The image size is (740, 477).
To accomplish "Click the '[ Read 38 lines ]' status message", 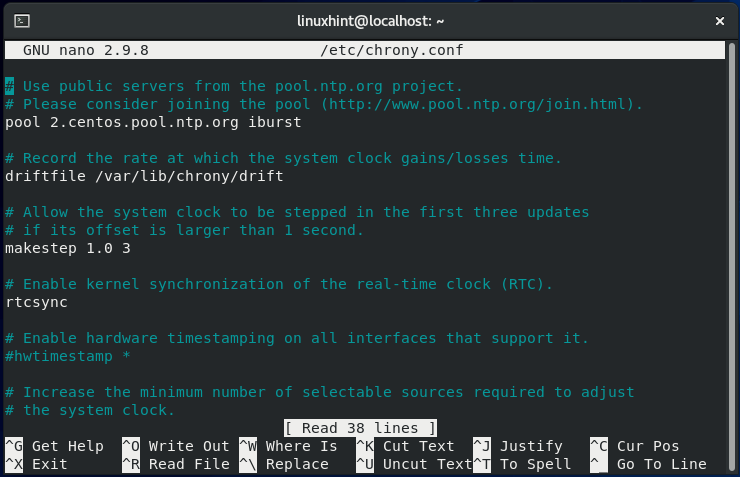I will (361, 428).
